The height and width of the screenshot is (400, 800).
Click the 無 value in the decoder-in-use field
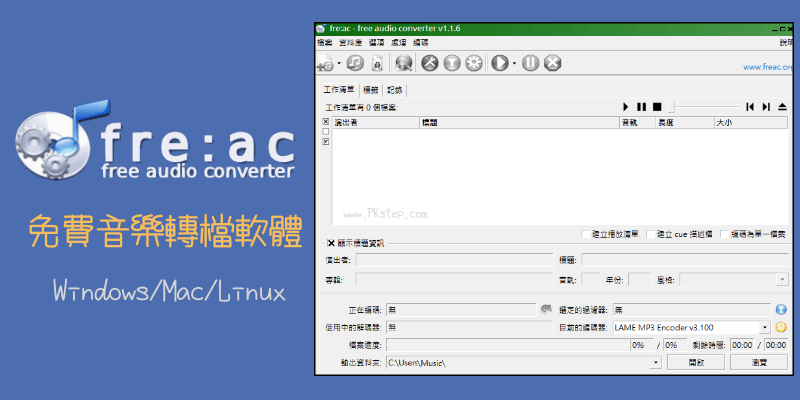(x=392, y=327)
